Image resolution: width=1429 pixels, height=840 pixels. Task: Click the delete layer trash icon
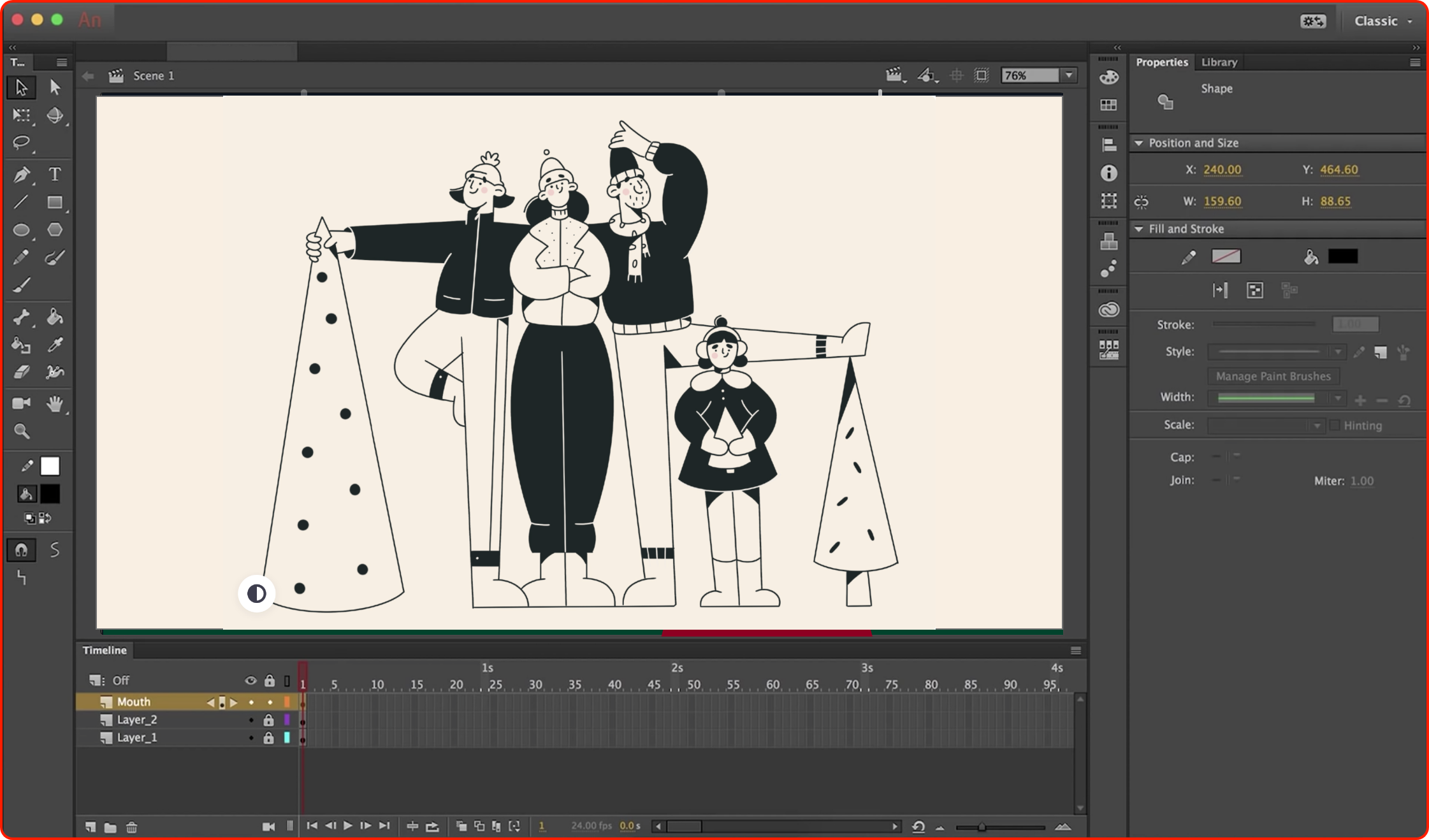tap(131, 827)
